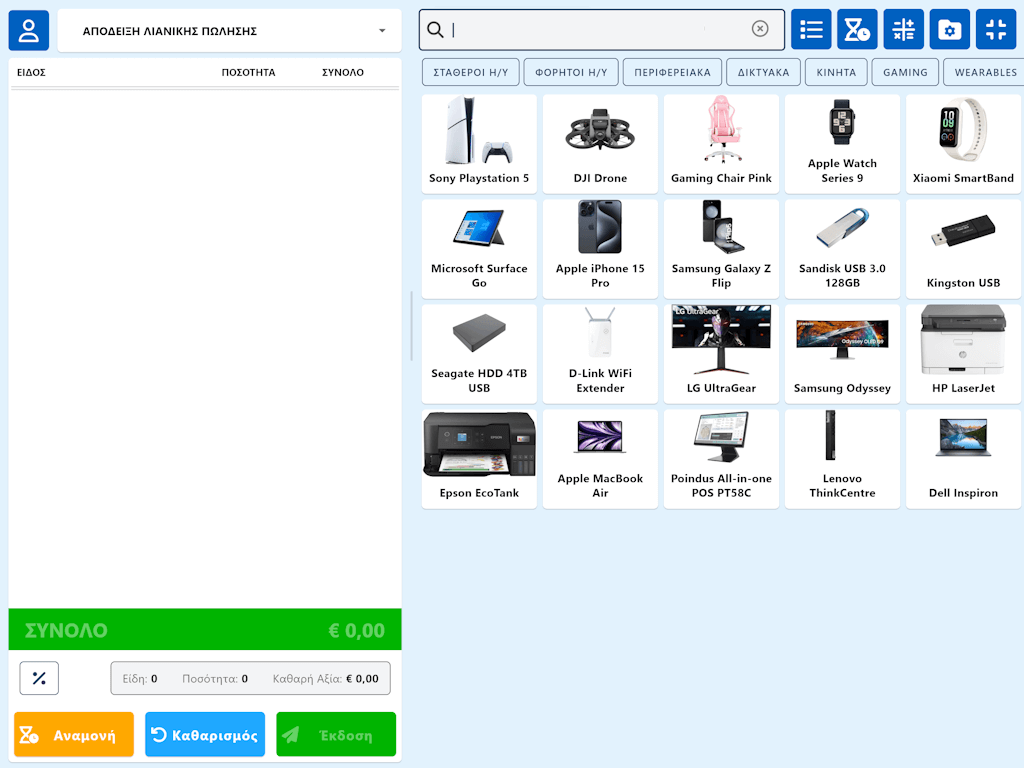Click the Αναμονή hold button
This screenshot has width=1024, height=768.
(x=74, y=735)
